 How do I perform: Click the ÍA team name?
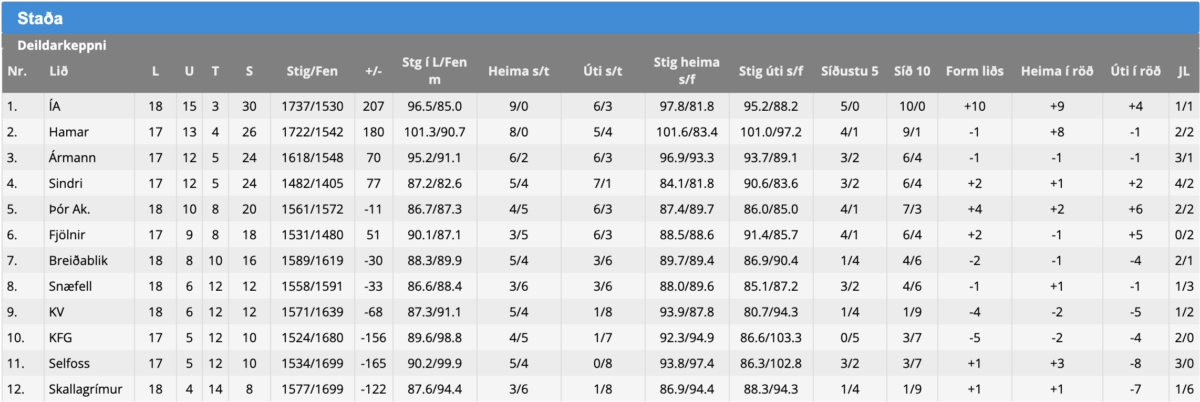point(54,105)
